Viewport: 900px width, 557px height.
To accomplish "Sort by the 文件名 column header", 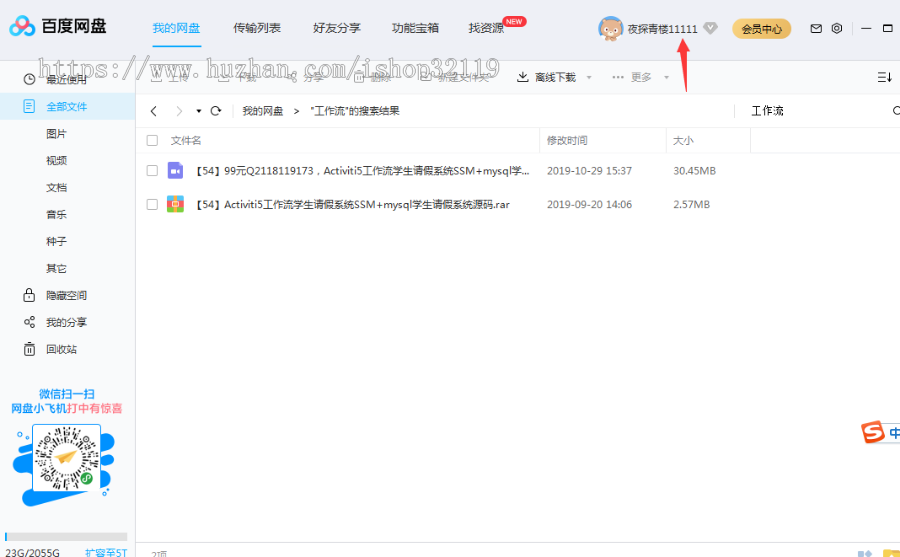I will 185,140.
